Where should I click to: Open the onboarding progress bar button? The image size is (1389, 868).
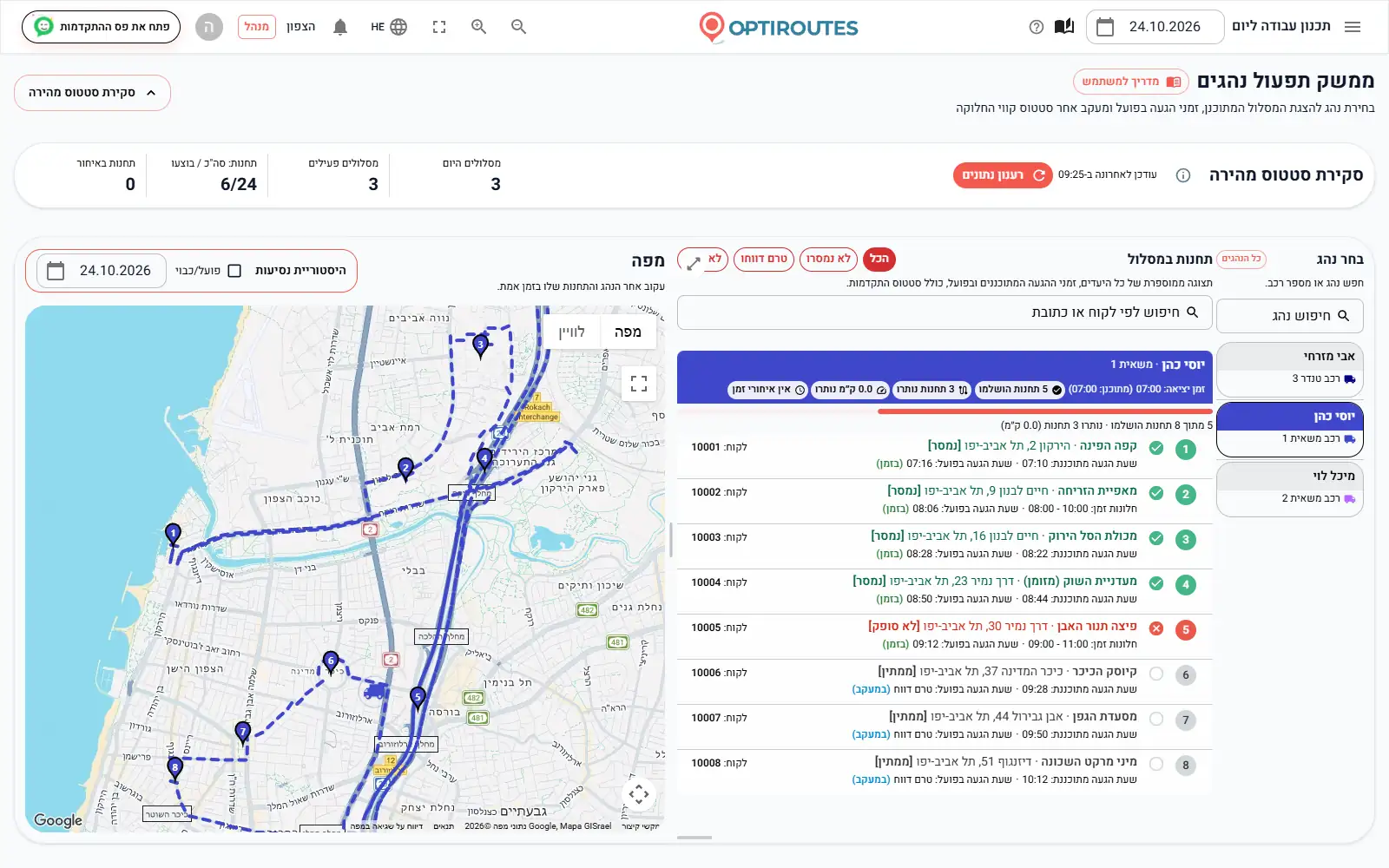(x=101, y=27)
